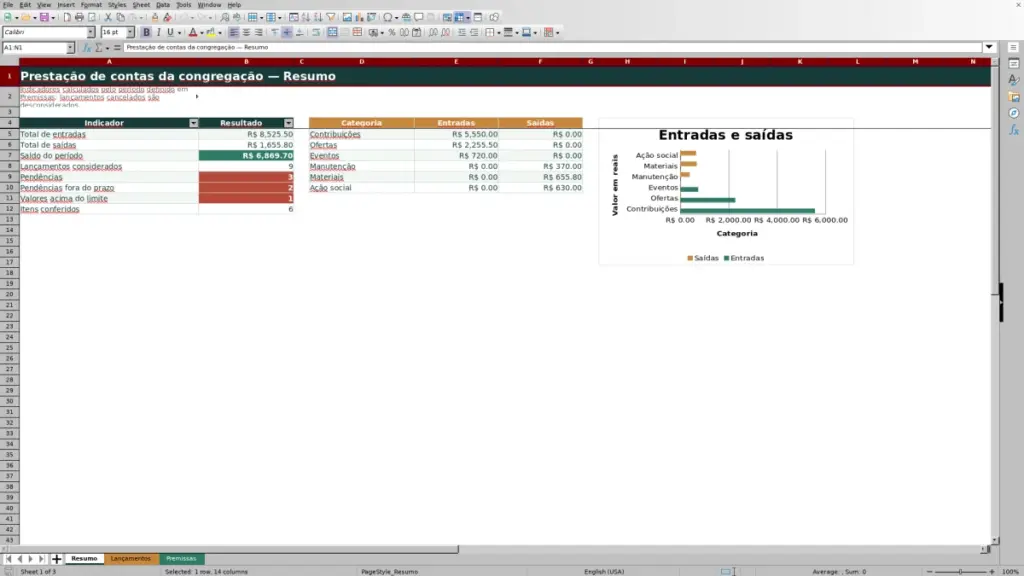The image size is (1024, 576).
Task: Toggle center horizontal alignment
Action: click(246, 33)
